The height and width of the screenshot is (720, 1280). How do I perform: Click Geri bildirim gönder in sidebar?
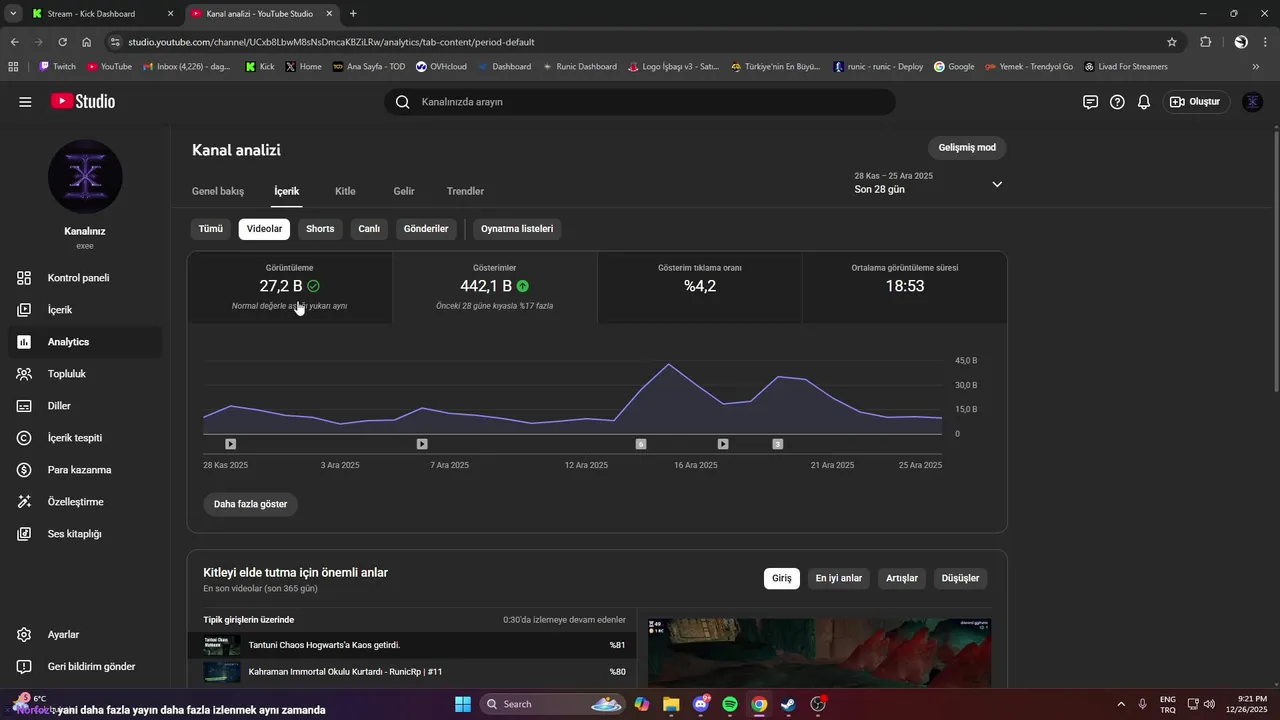point(85,667)
